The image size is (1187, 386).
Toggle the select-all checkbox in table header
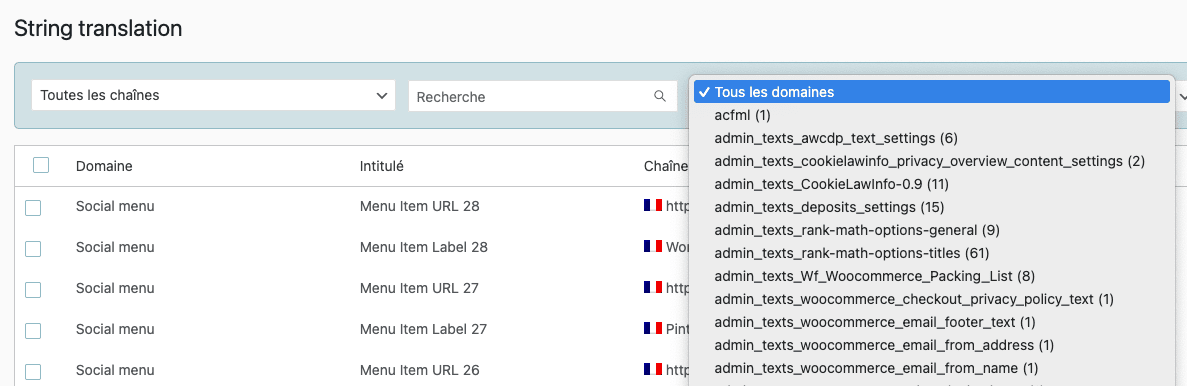pos(41,165)
